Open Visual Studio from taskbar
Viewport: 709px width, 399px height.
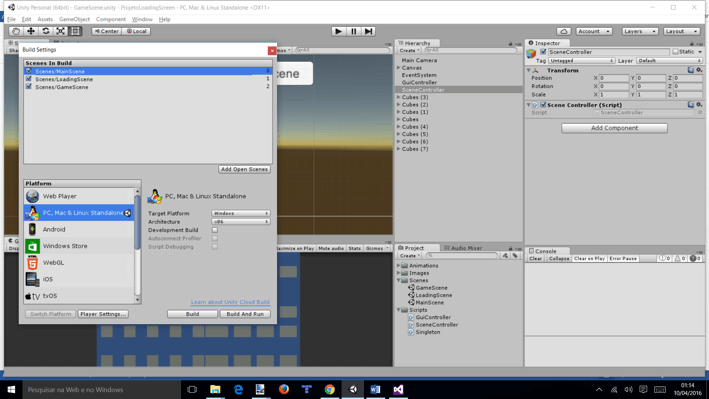click(398, 390)
